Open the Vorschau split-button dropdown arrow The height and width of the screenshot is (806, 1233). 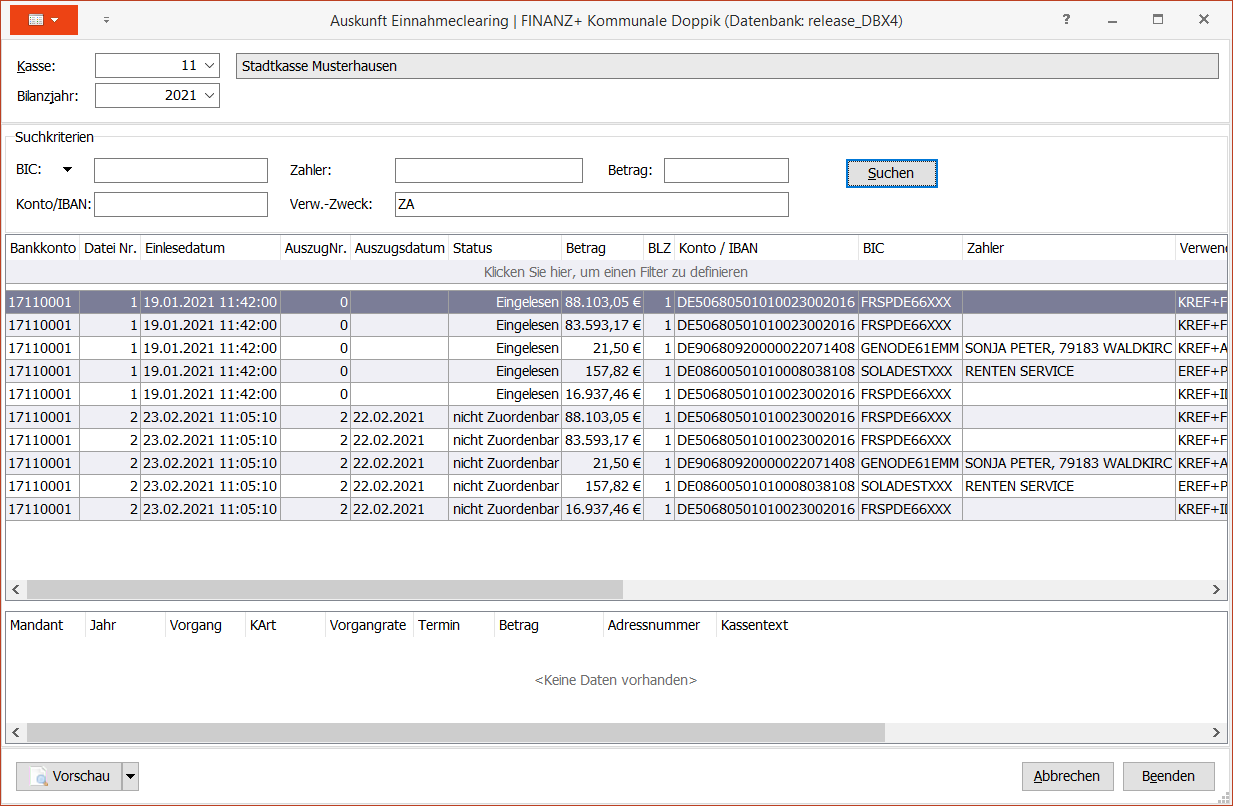pyautogui.click(x=130, y=776)
